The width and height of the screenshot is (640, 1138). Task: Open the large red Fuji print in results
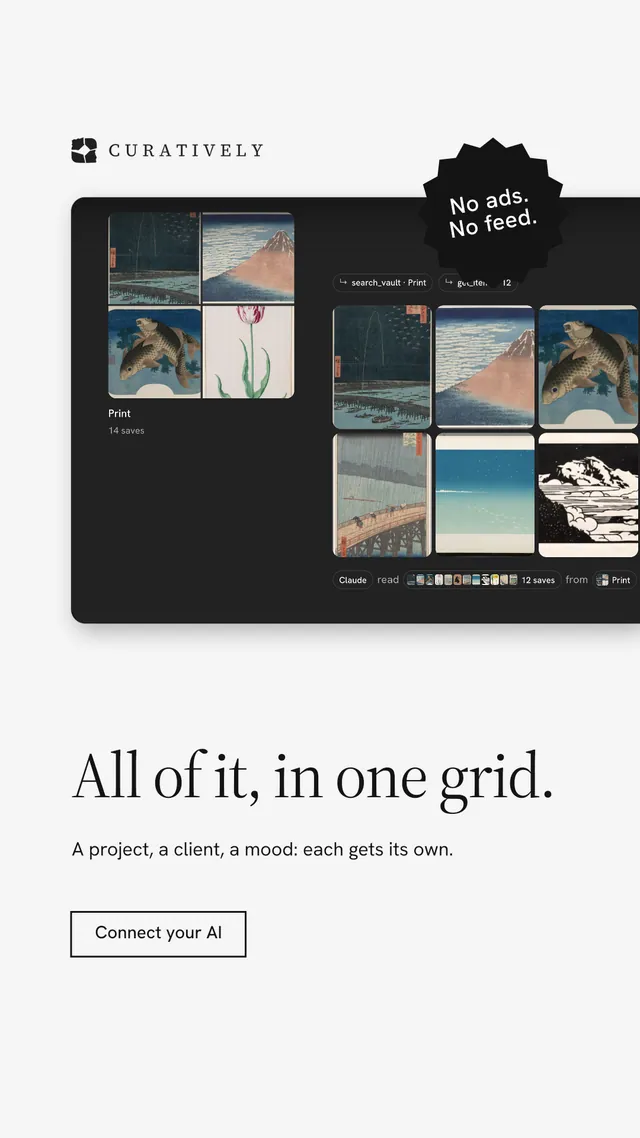tap(485, 367)
